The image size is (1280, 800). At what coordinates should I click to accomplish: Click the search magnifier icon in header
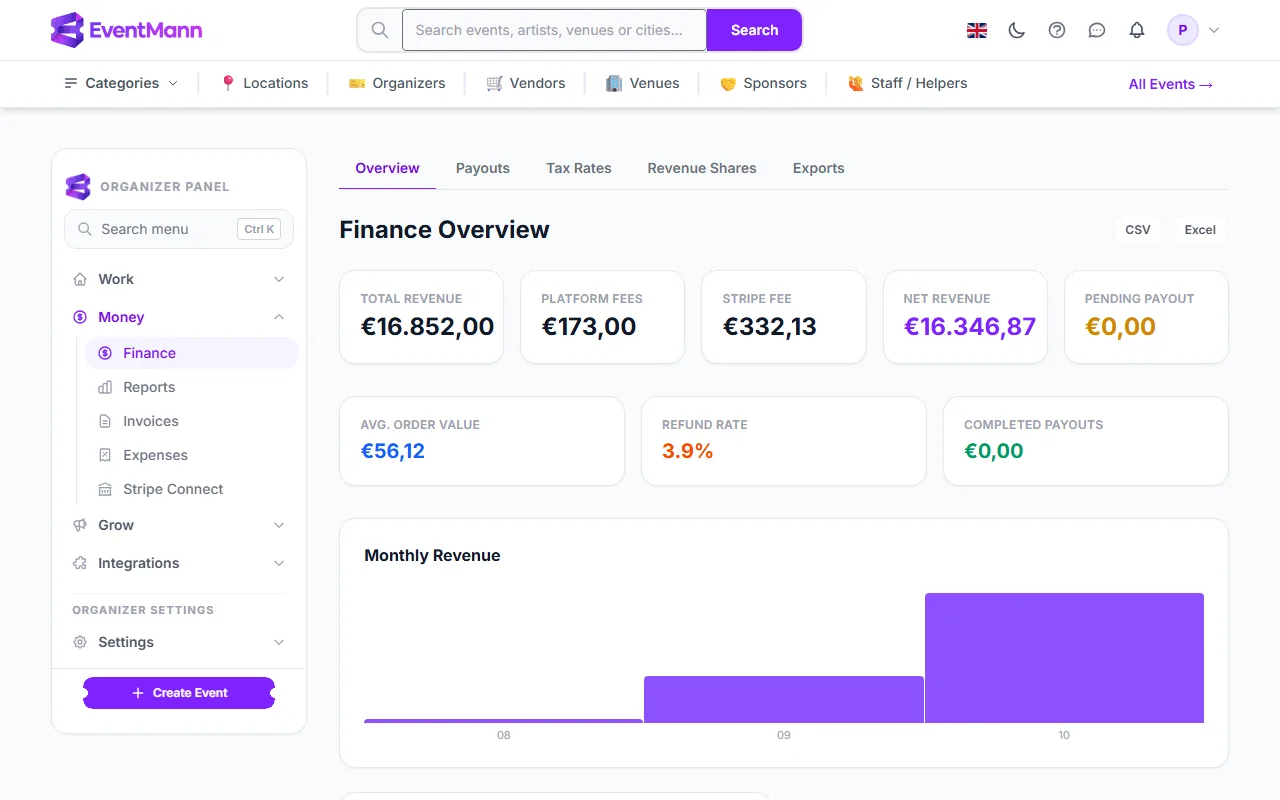tap(380, 30)
